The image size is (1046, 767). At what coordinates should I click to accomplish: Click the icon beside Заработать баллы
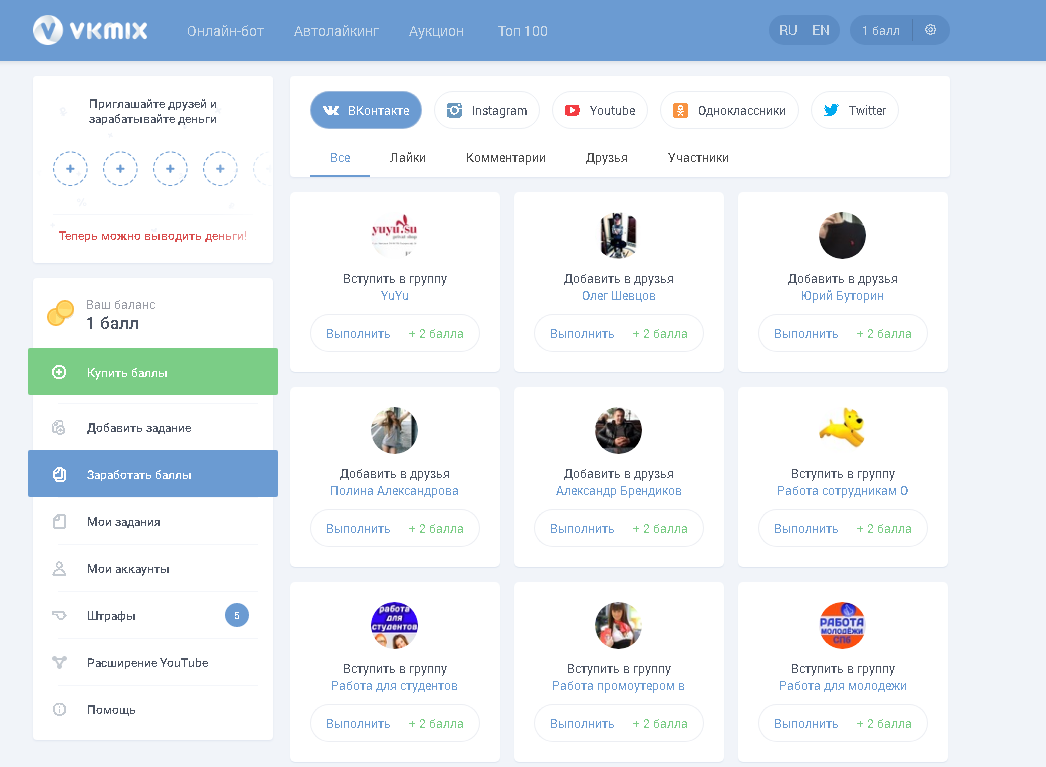[59, 474]
